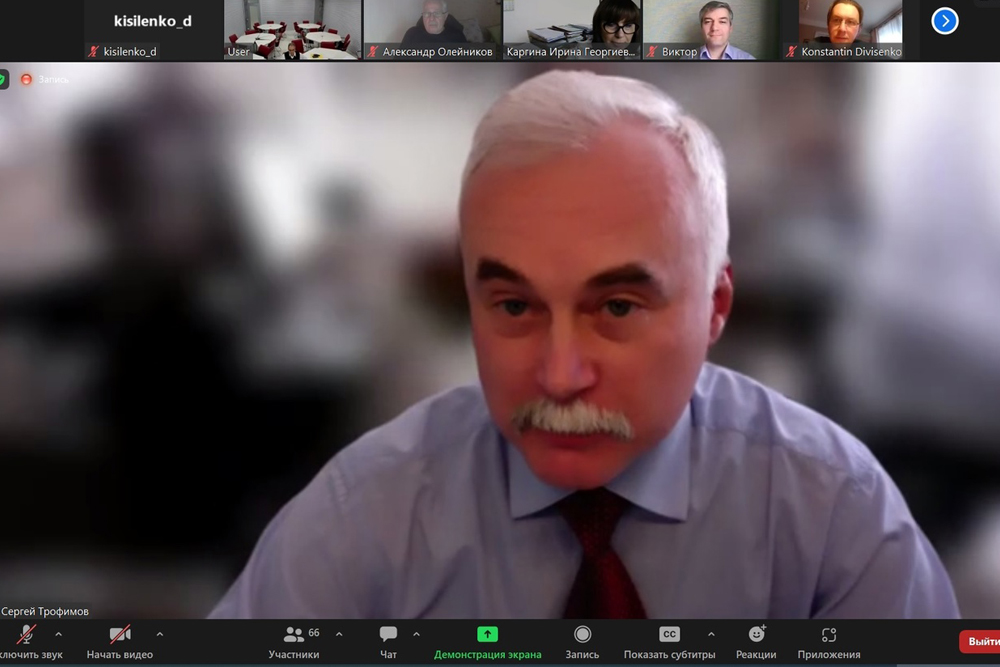Click the Сергей Трофимов speaker name label
This screenshot has width=1000, height=667.
[x=45, y=612]
